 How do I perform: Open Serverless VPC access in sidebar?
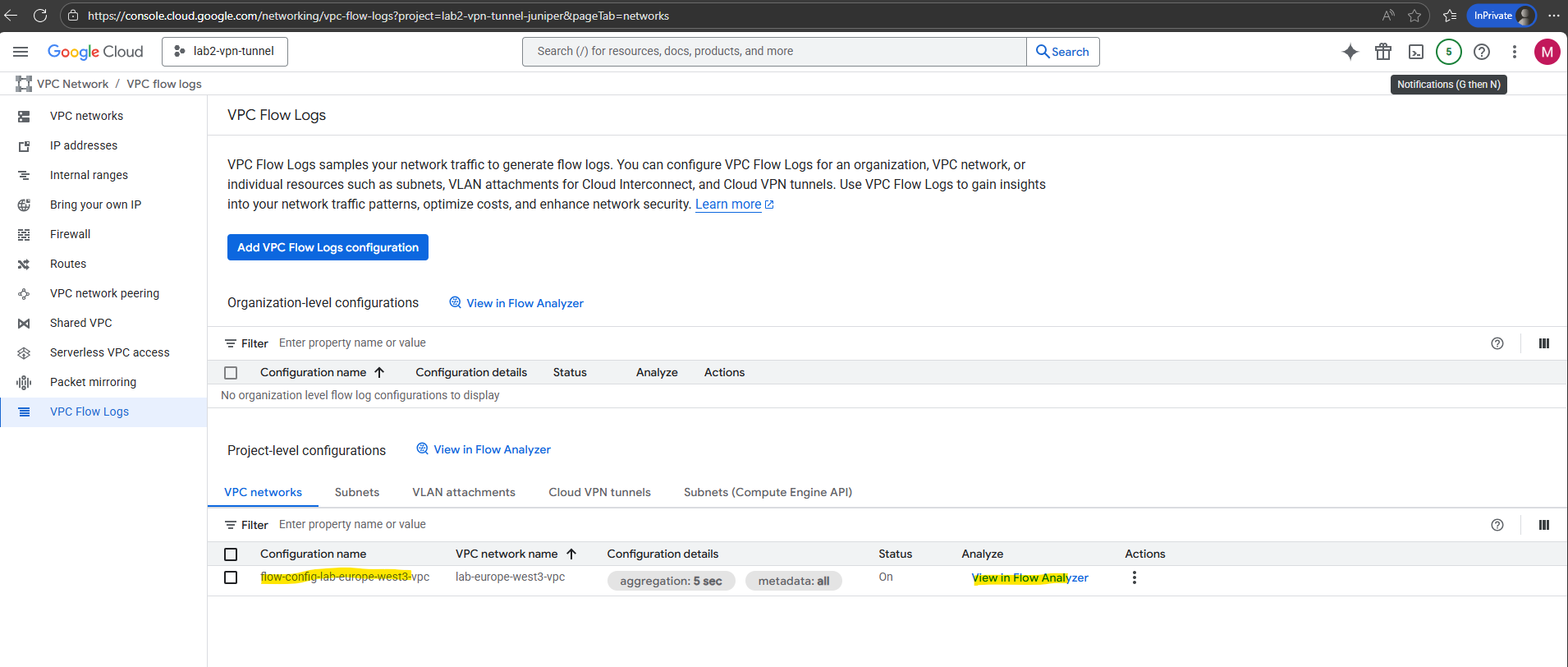pyautogui.click(x=103, y=353)
